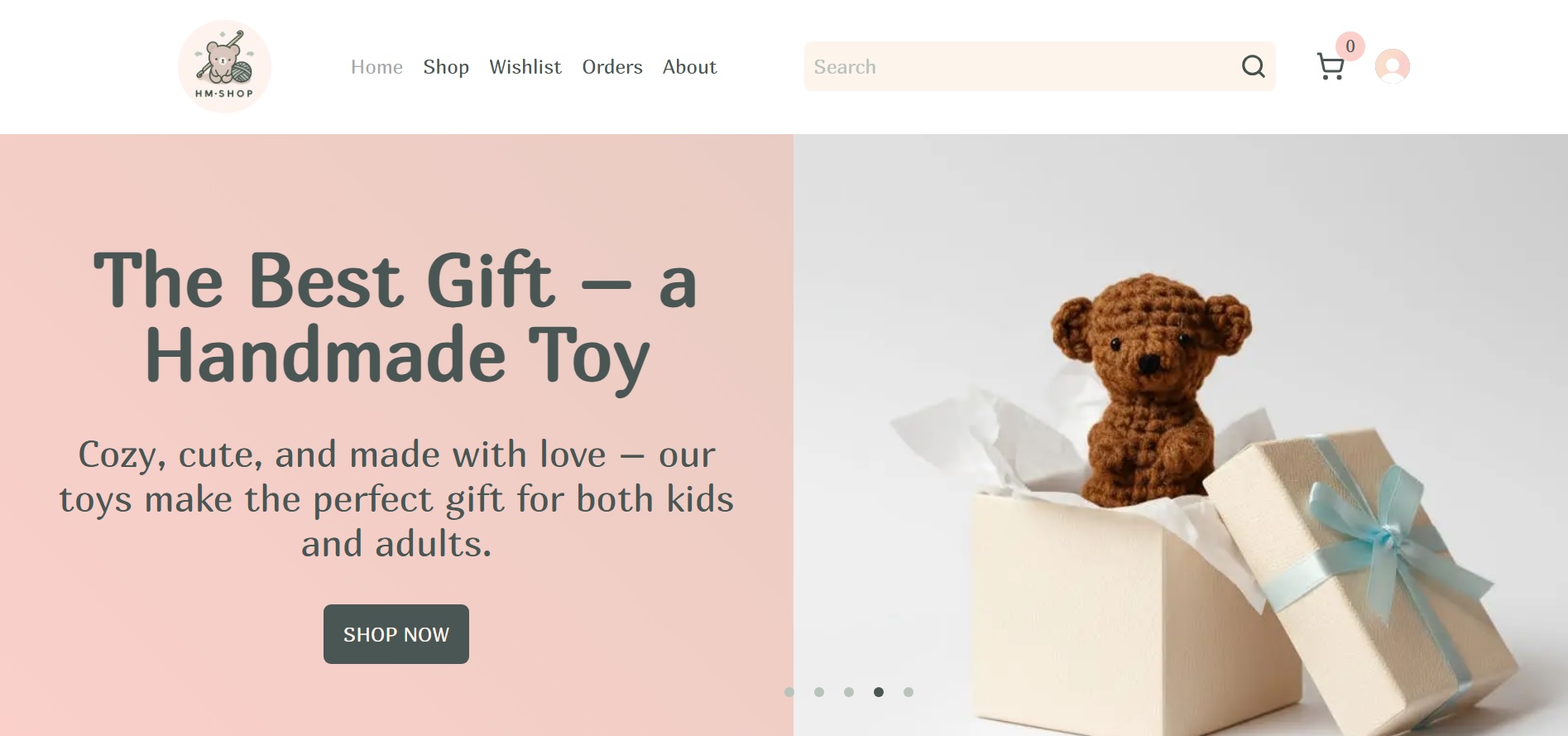Select the third carousel slide dot
The image size is (1568, 736).
849,692
